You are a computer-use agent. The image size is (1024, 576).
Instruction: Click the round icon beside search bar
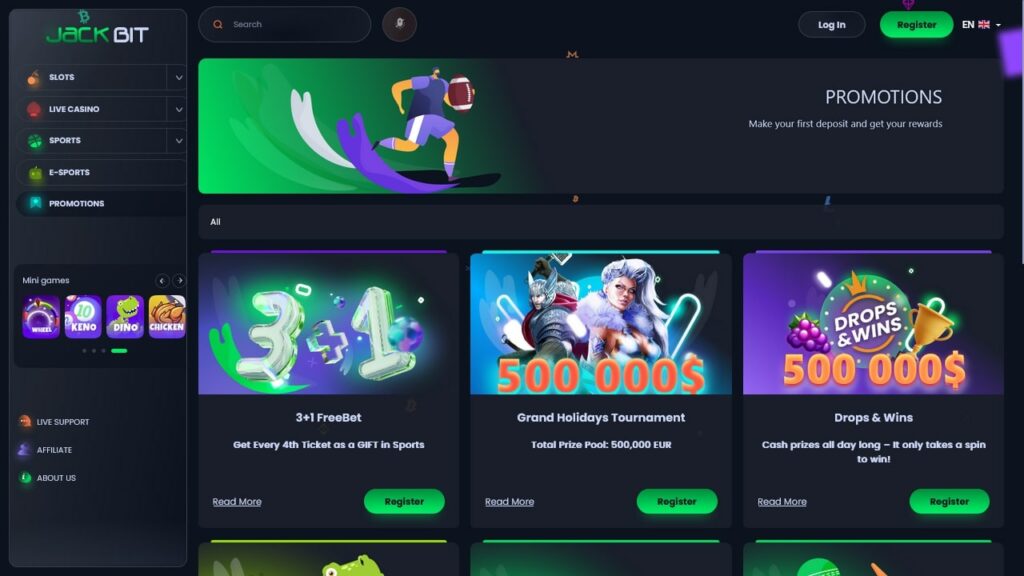tap(399, 24)
